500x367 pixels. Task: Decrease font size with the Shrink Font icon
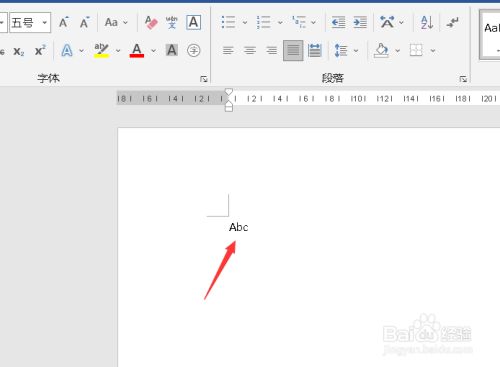85,22
